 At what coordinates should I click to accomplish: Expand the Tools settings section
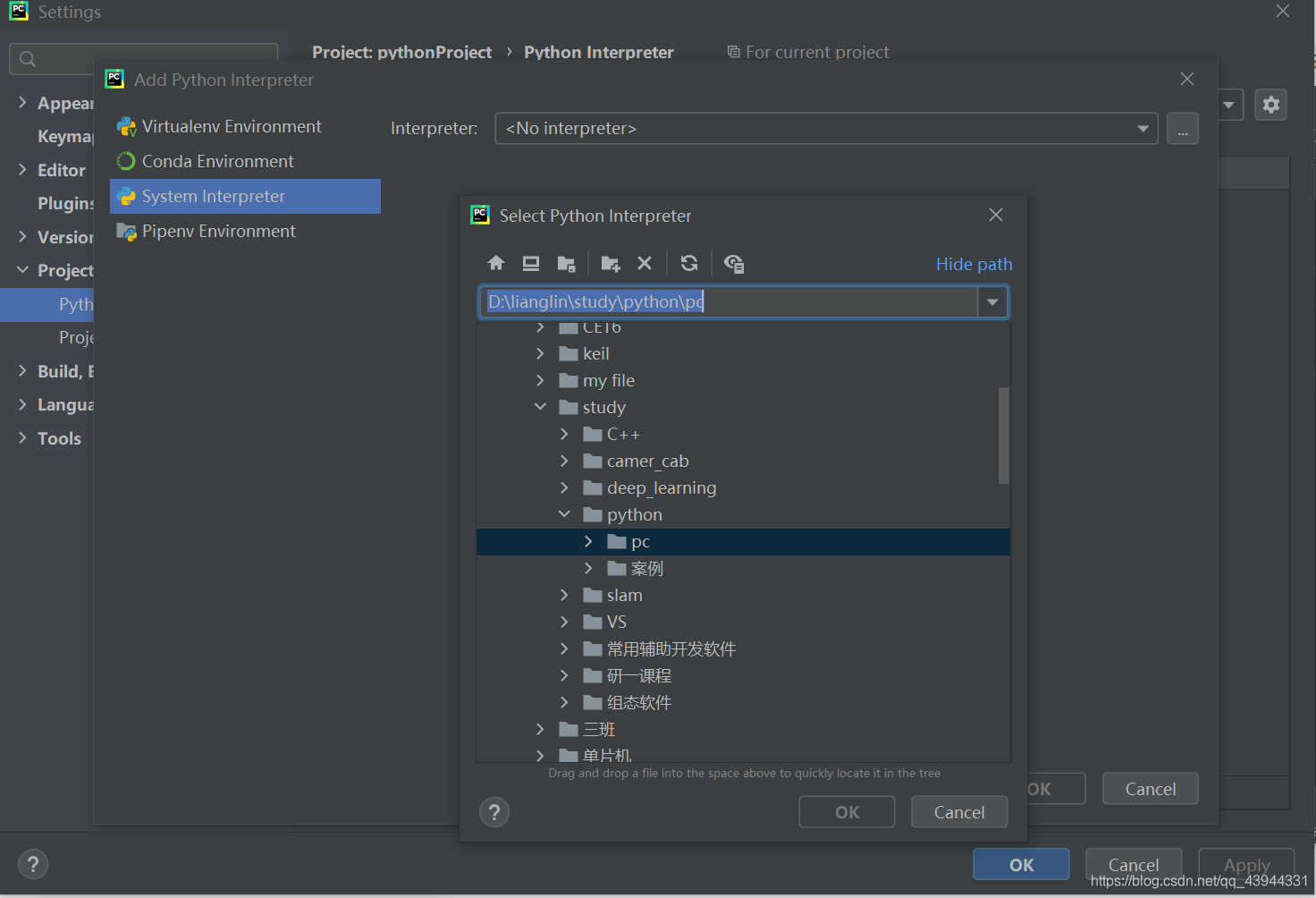point(22,437)
